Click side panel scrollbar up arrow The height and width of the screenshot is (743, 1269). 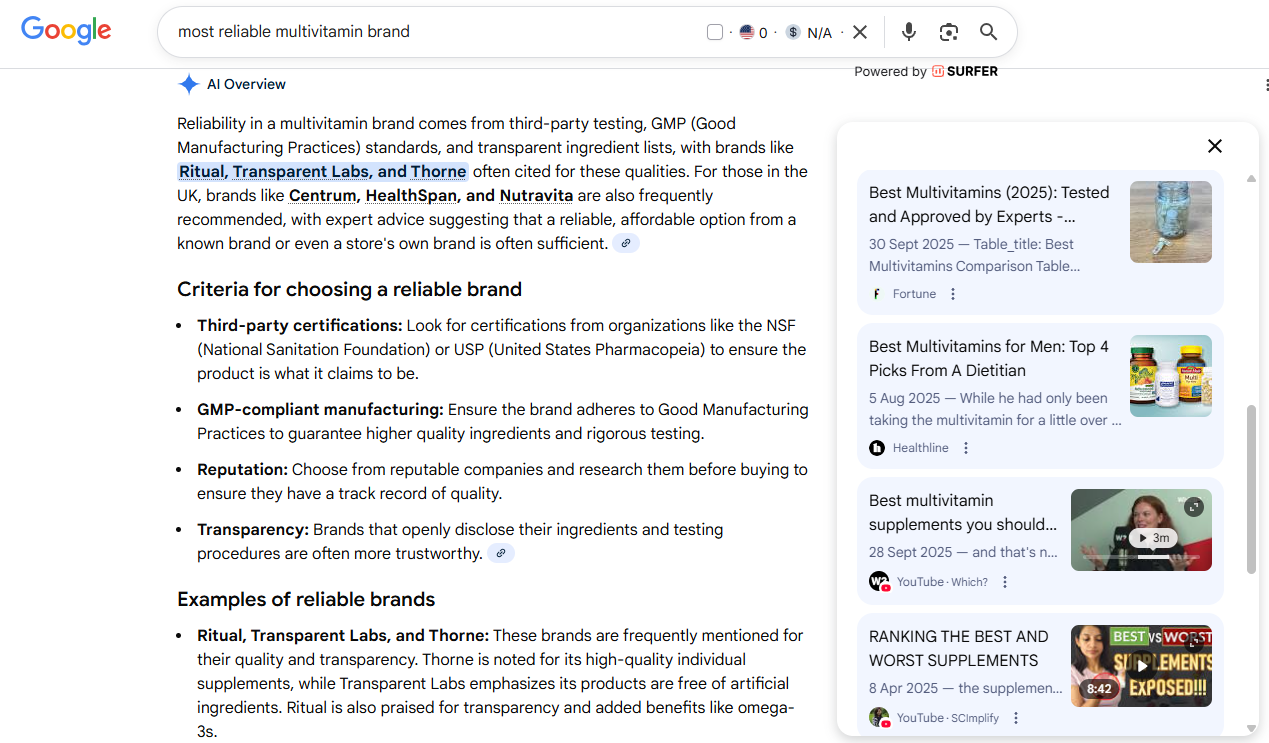tap(1251, 179)
